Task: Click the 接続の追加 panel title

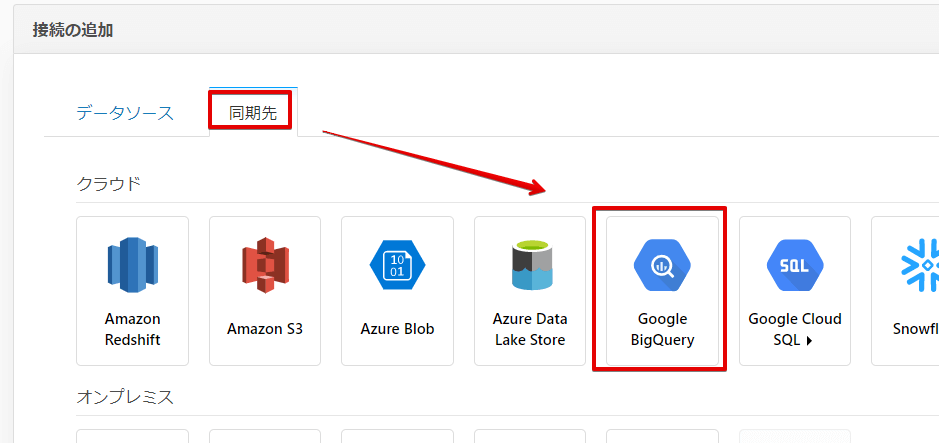Action: pyautogui.click(x=73, y=30)
